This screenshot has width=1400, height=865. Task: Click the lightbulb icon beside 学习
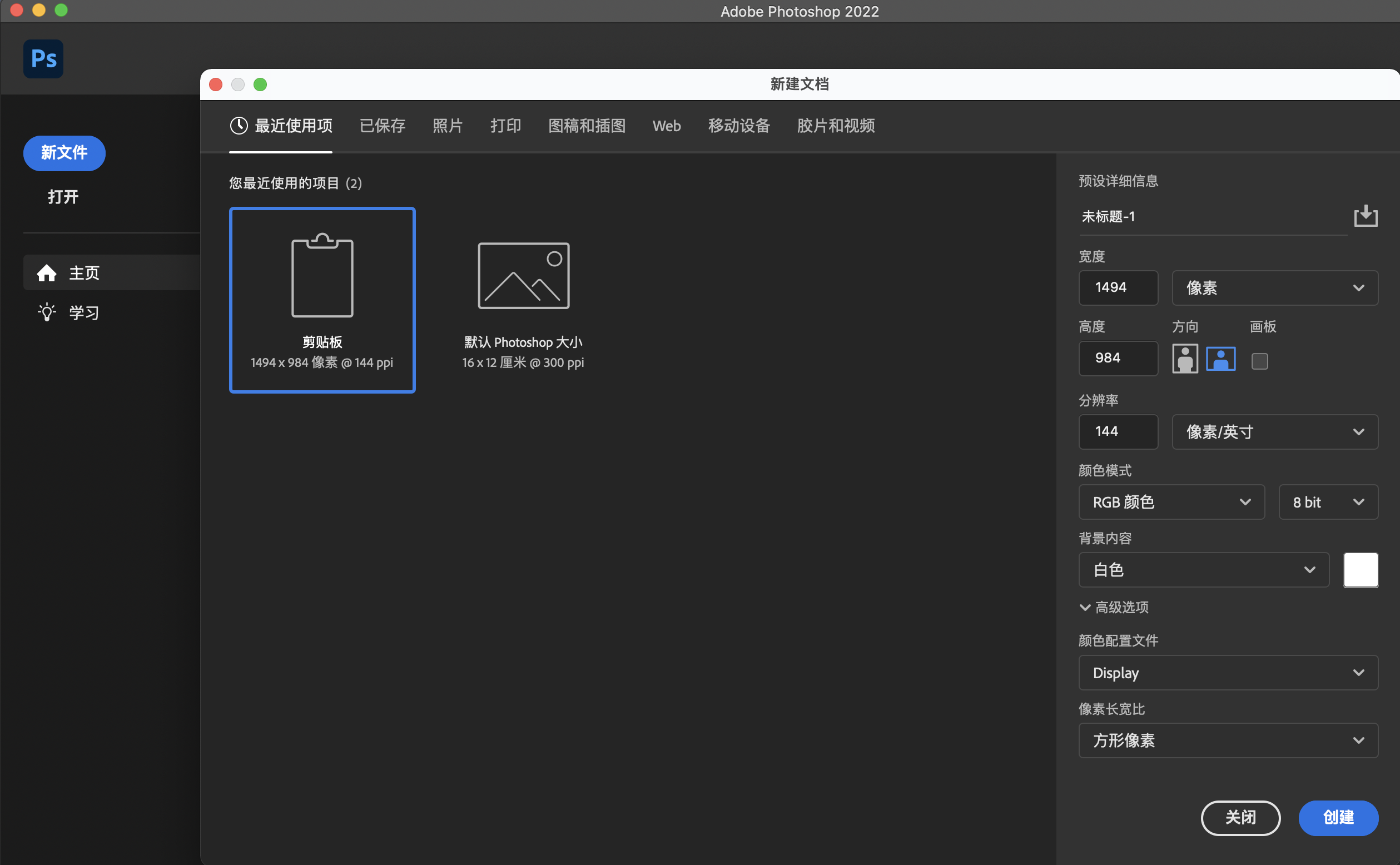click(x=47, y=312)
